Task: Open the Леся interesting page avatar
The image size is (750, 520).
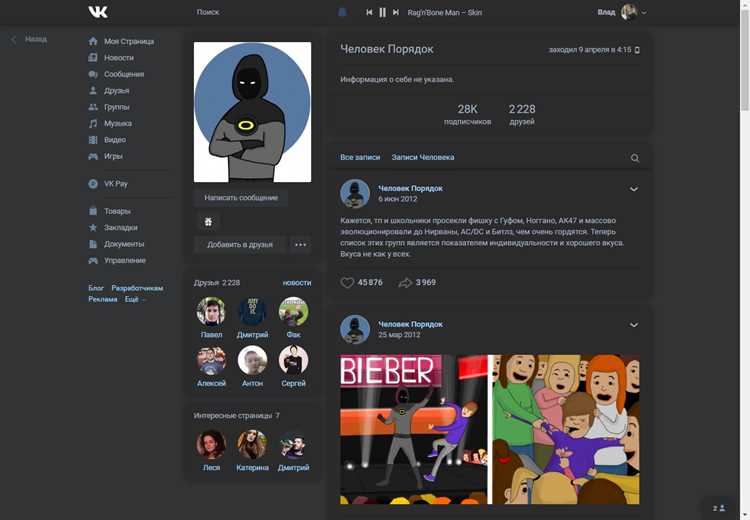Action: coord(211,444)
